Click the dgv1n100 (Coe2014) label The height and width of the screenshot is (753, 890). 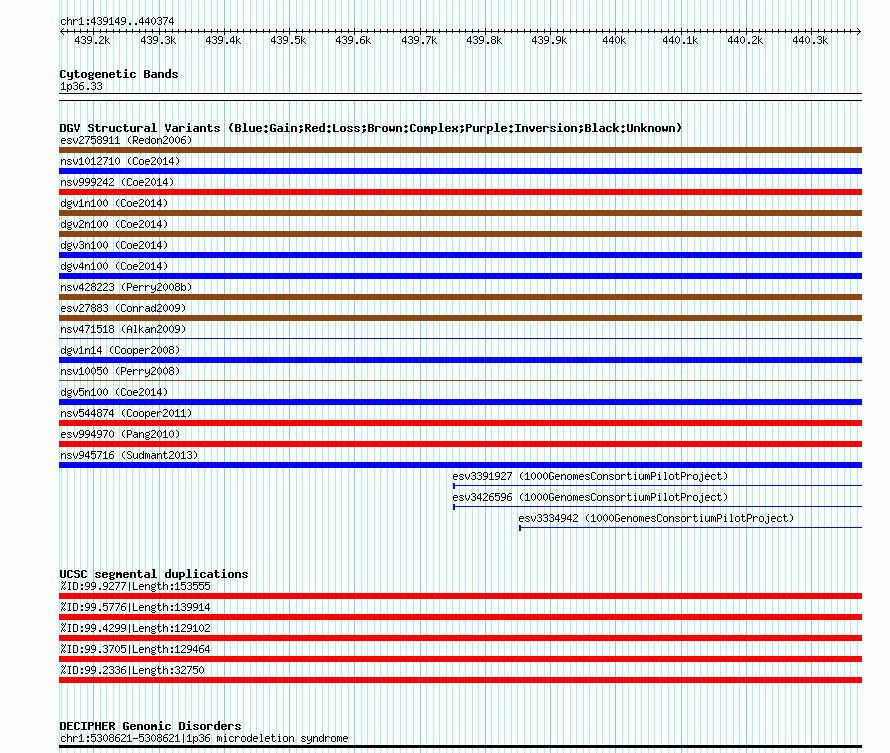(x=114, y=203)
